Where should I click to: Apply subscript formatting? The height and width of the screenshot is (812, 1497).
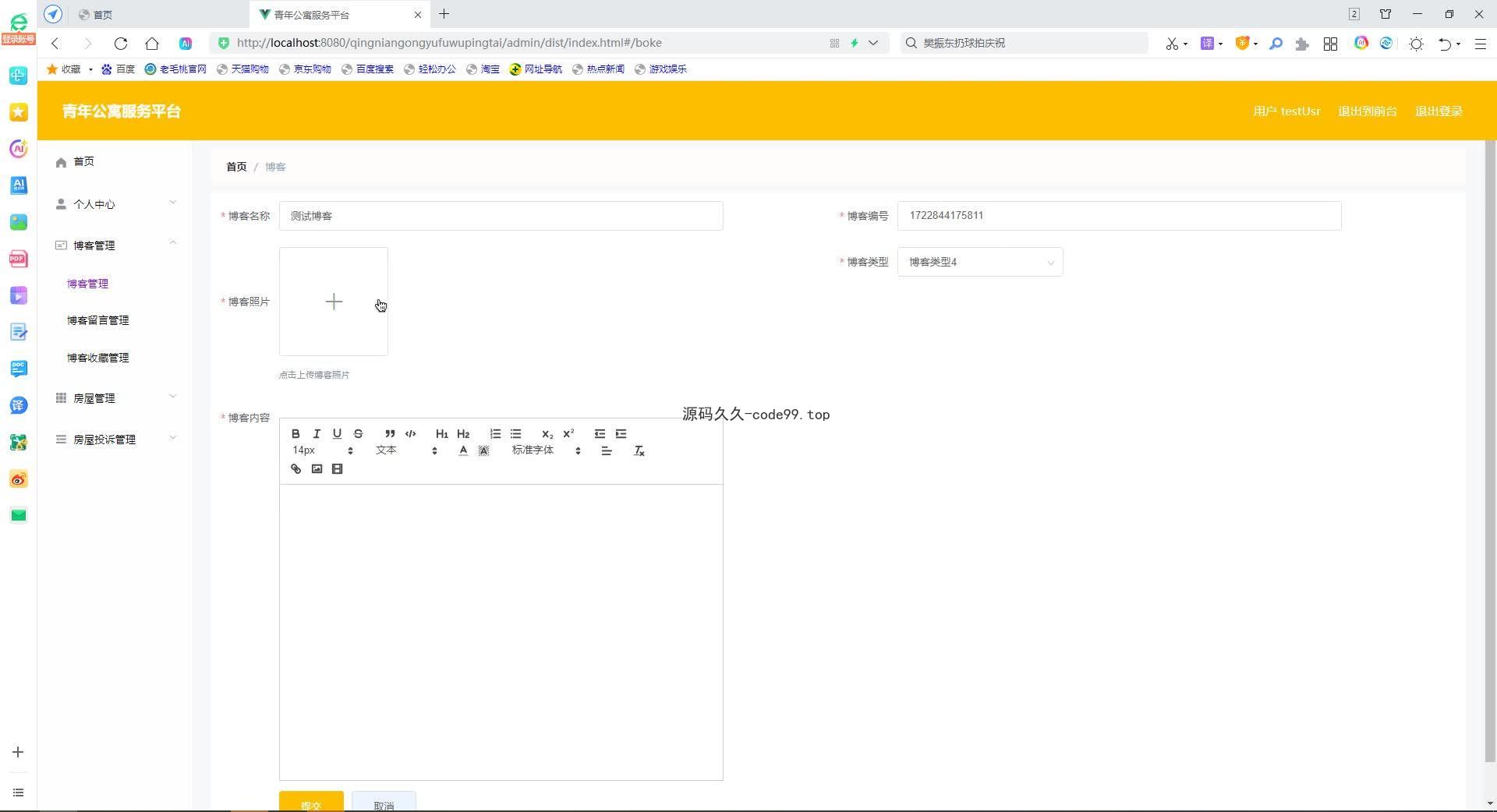tap(547, 434)
